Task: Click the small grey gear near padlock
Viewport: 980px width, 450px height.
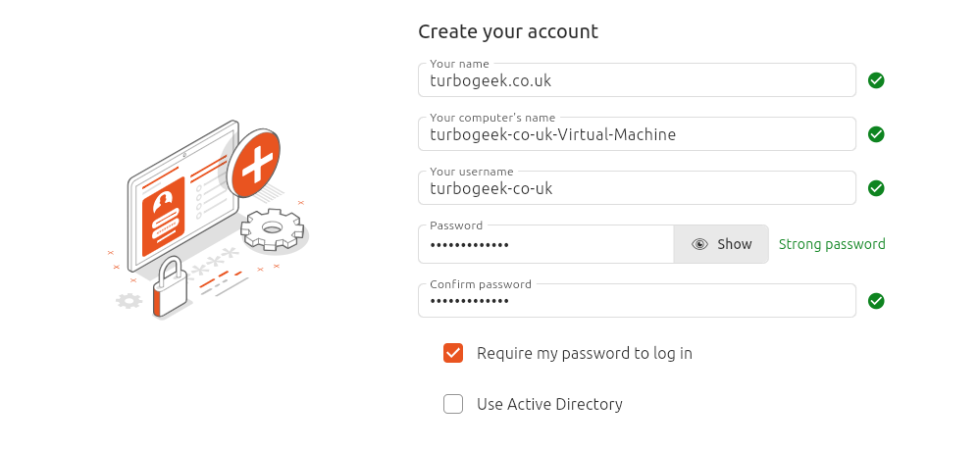Action: [x=129, y=300]
